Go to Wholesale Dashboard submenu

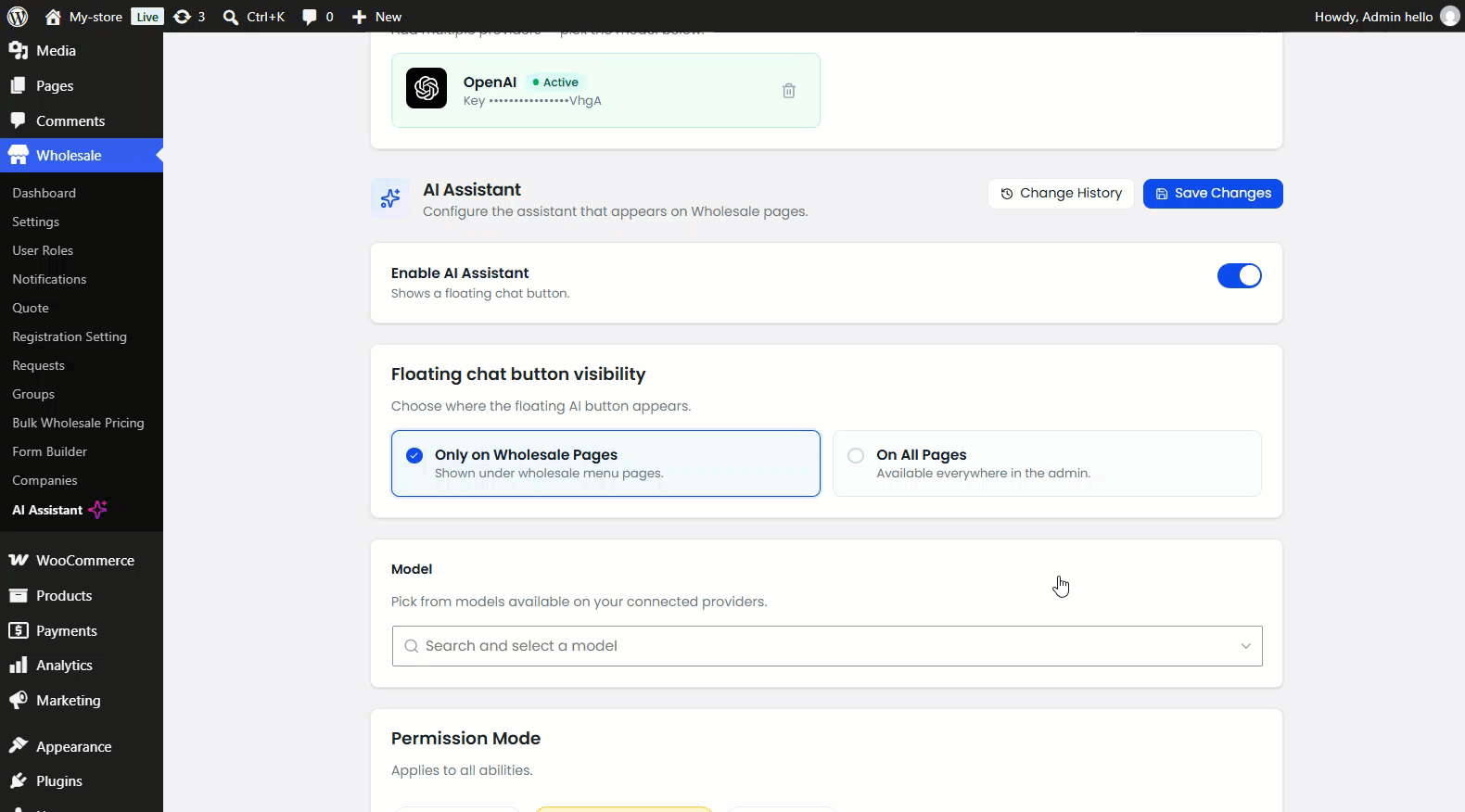(x=45, y=193)
